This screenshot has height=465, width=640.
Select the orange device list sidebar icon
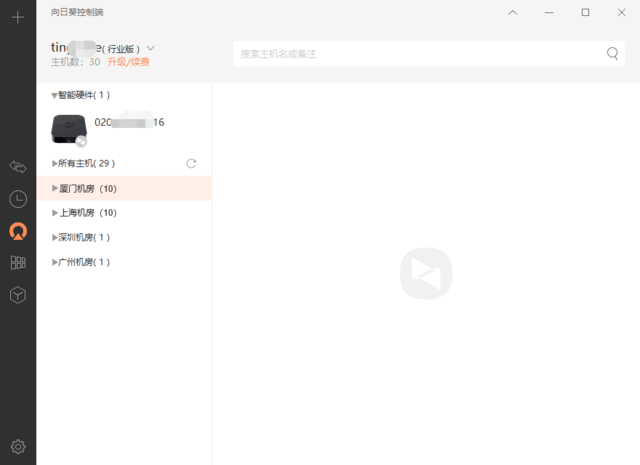pos(17,231)
